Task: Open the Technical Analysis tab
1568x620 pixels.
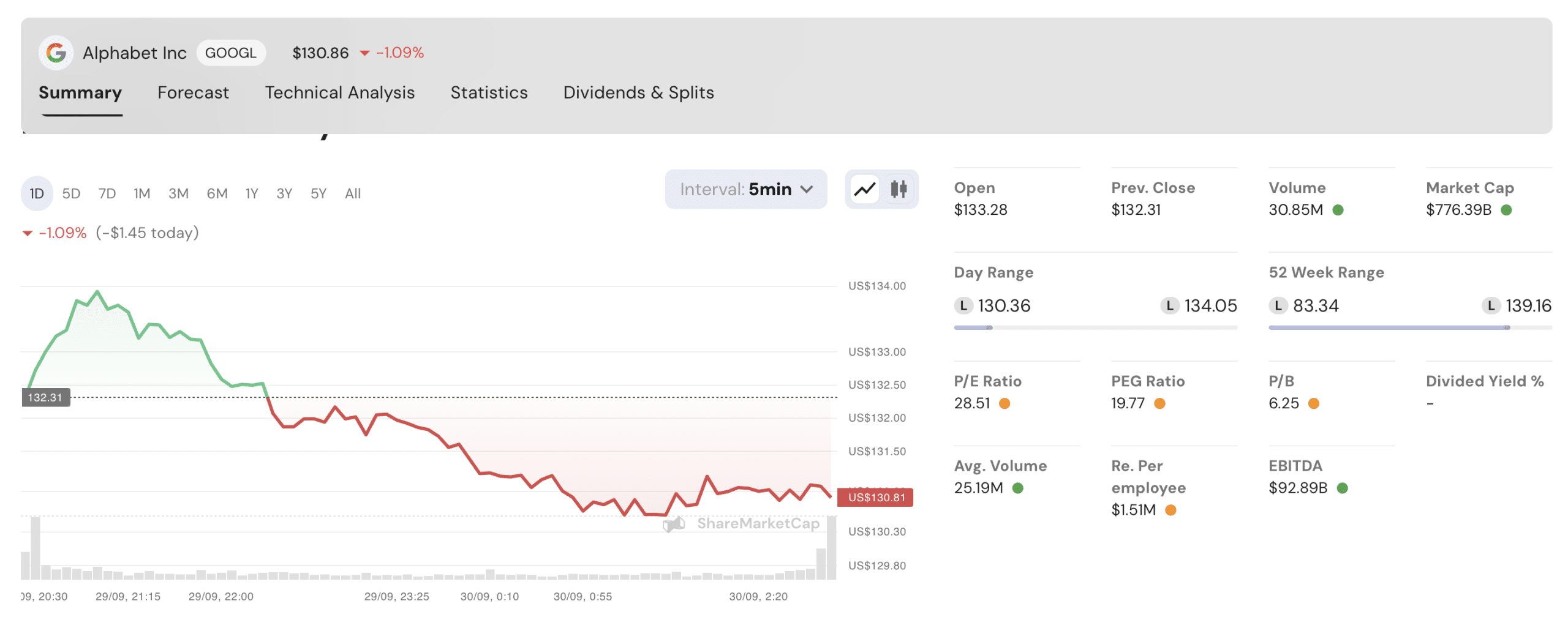Action: click(339, 92)
